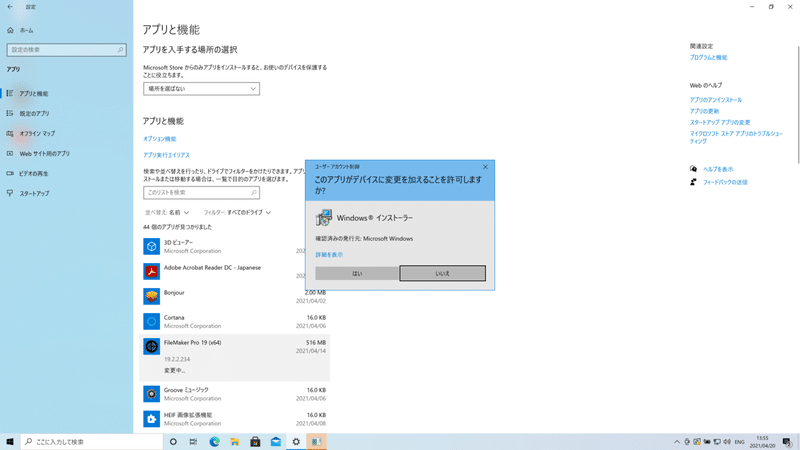Viewport: 800px width, 450px height.
Task: Switch to Settings gear on taskbar
Action: [296, 442]
